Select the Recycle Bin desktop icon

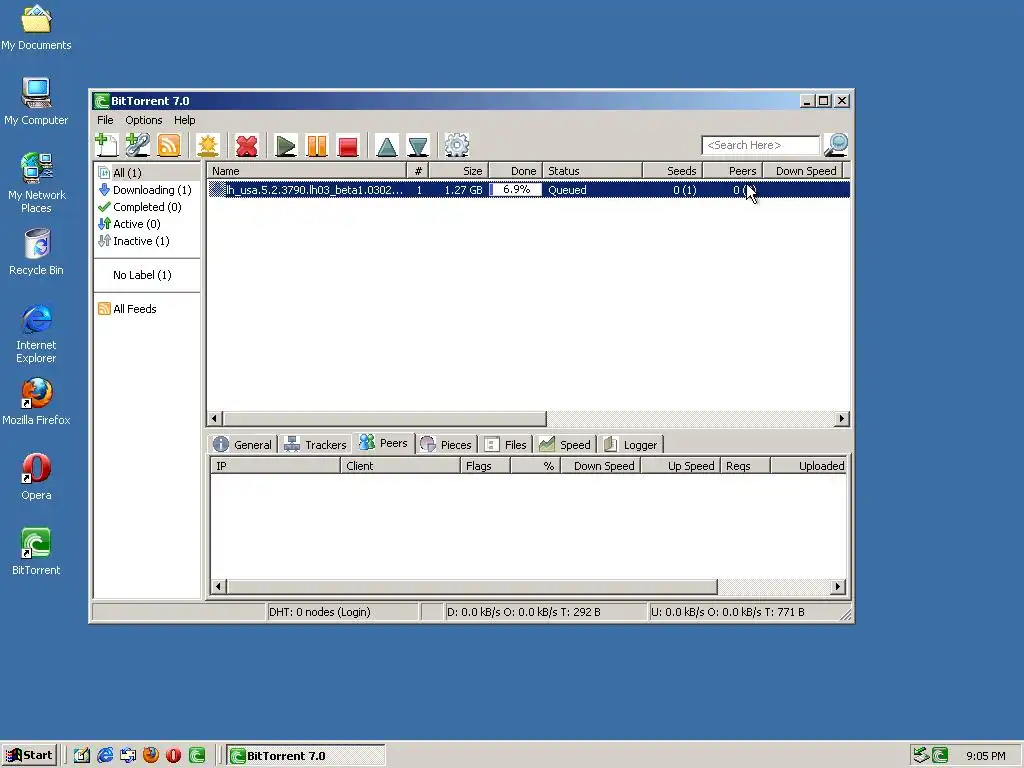(36, 252)
